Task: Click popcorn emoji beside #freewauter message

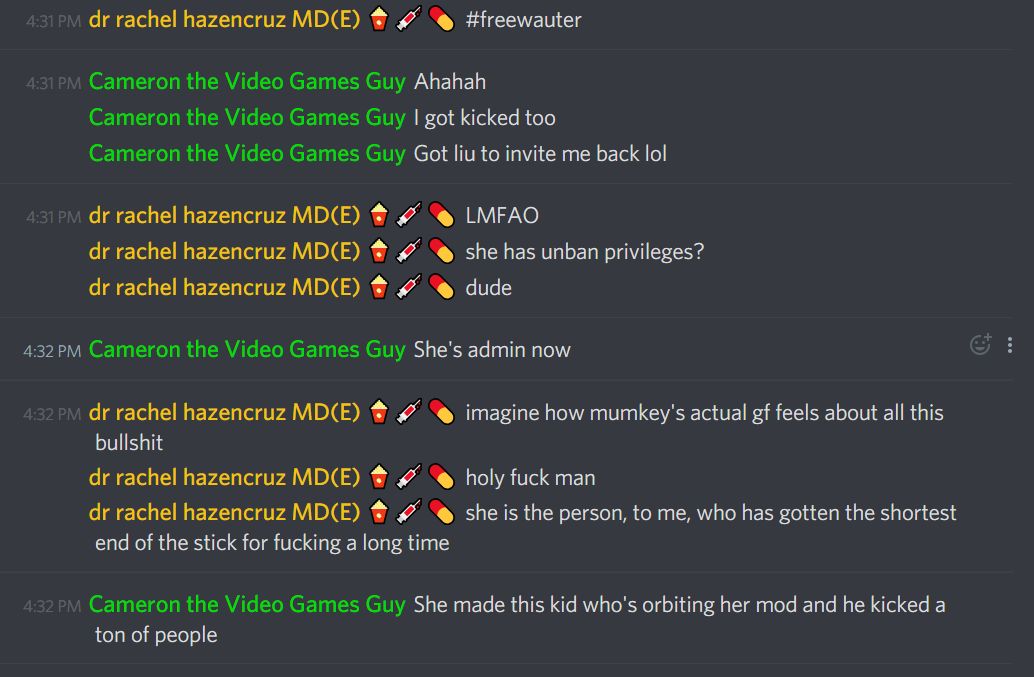Action: tap(379, 19)
